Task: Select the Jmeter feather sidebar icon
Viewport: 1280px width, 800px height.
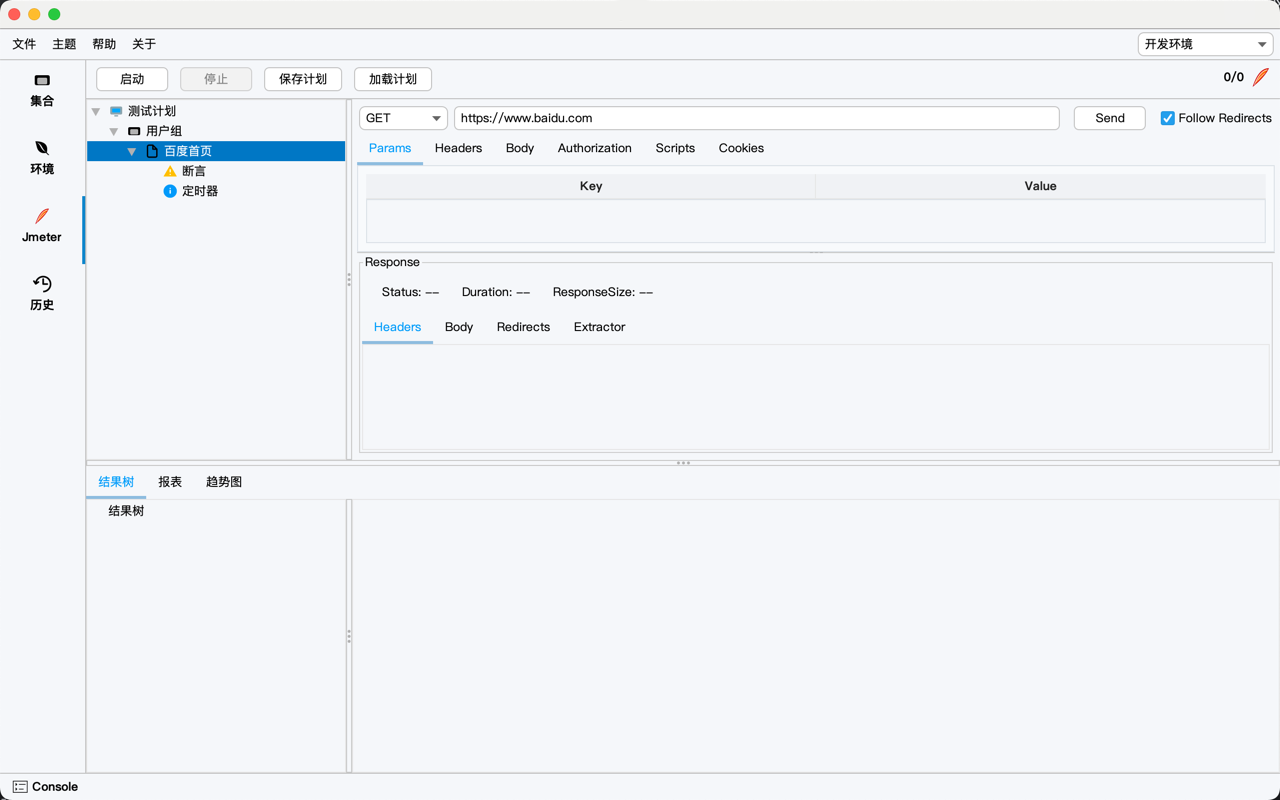Action: 42,216
